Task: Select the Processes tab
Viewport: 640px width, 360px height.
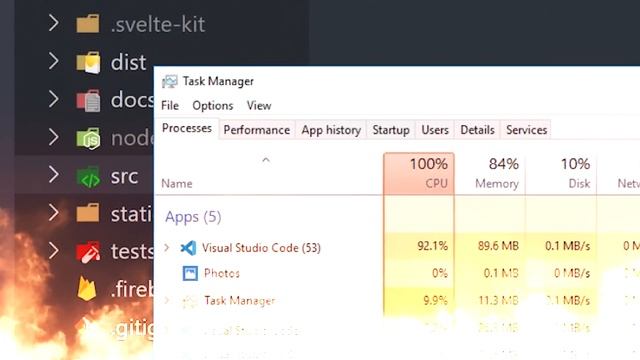Action: click(x=187, y=128)
